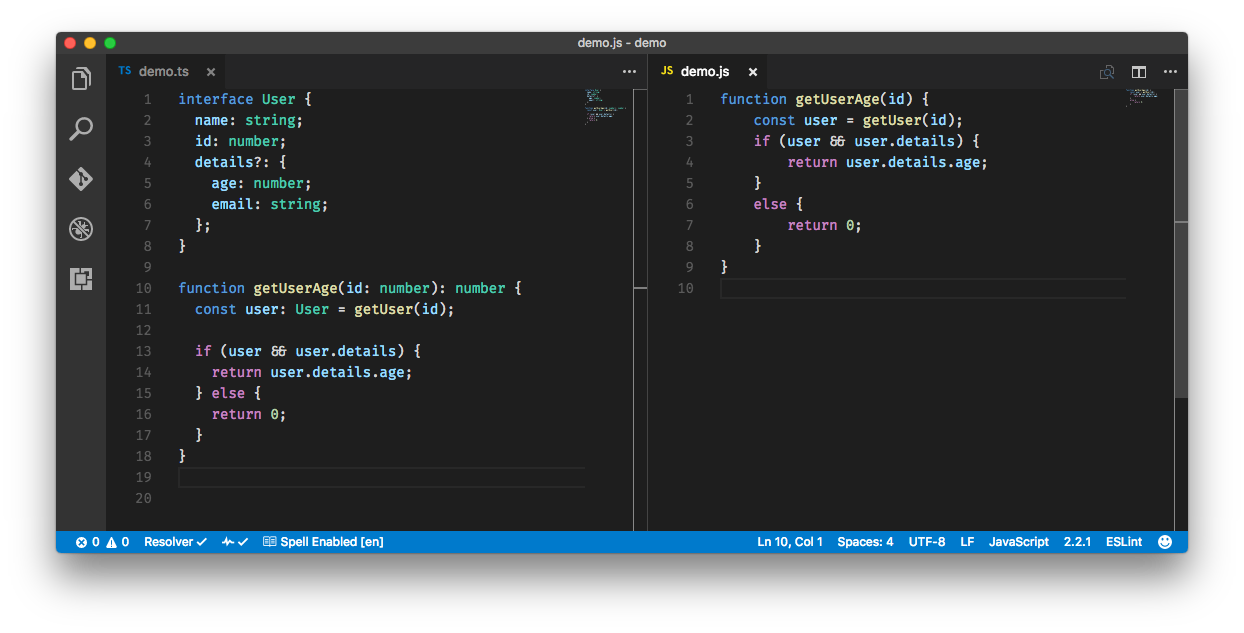Click 'email: string;' in demo.ts

click(270, 204)
